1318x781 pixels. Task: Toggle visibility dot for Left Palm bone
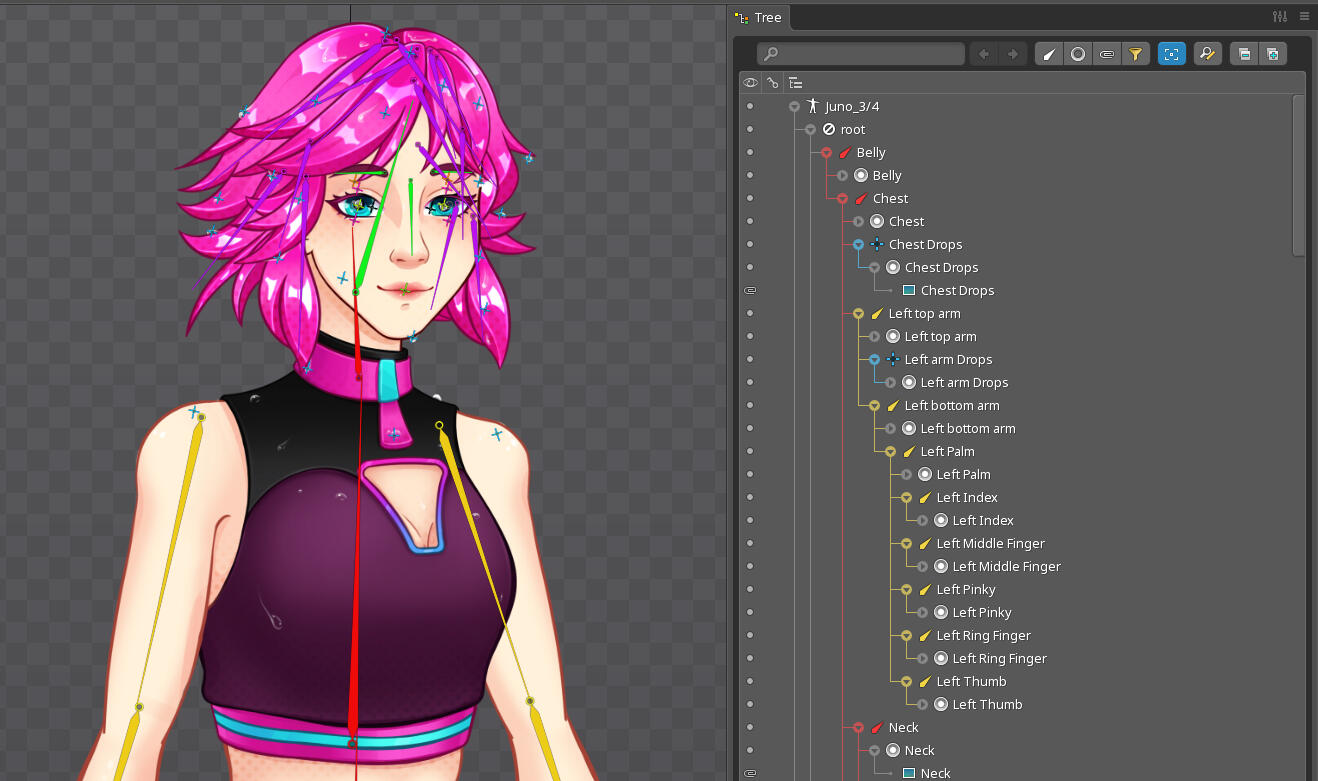(x=750, y=452)
